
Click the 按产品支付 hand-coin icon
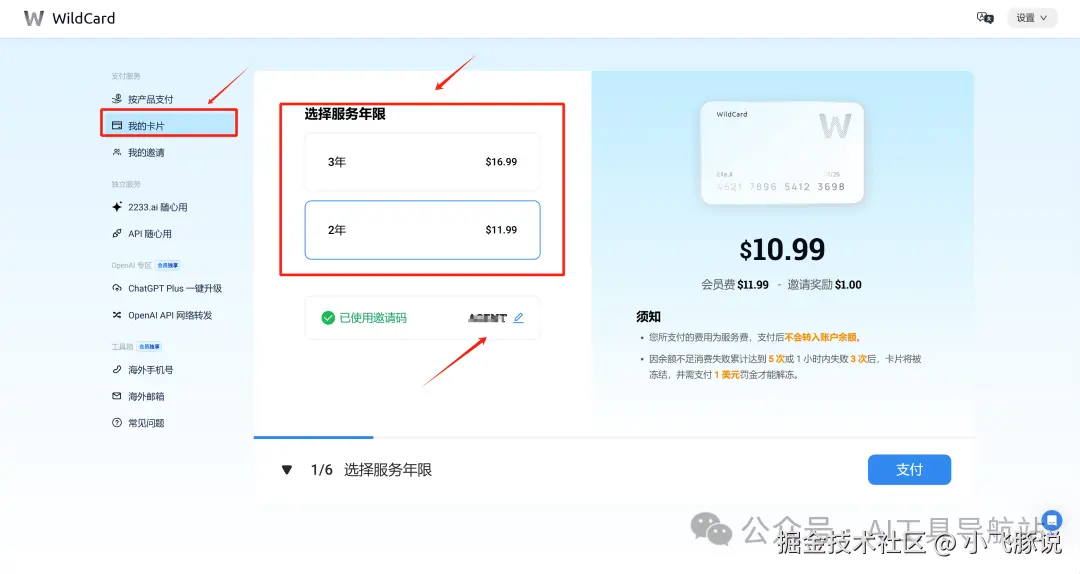point(116,99)
